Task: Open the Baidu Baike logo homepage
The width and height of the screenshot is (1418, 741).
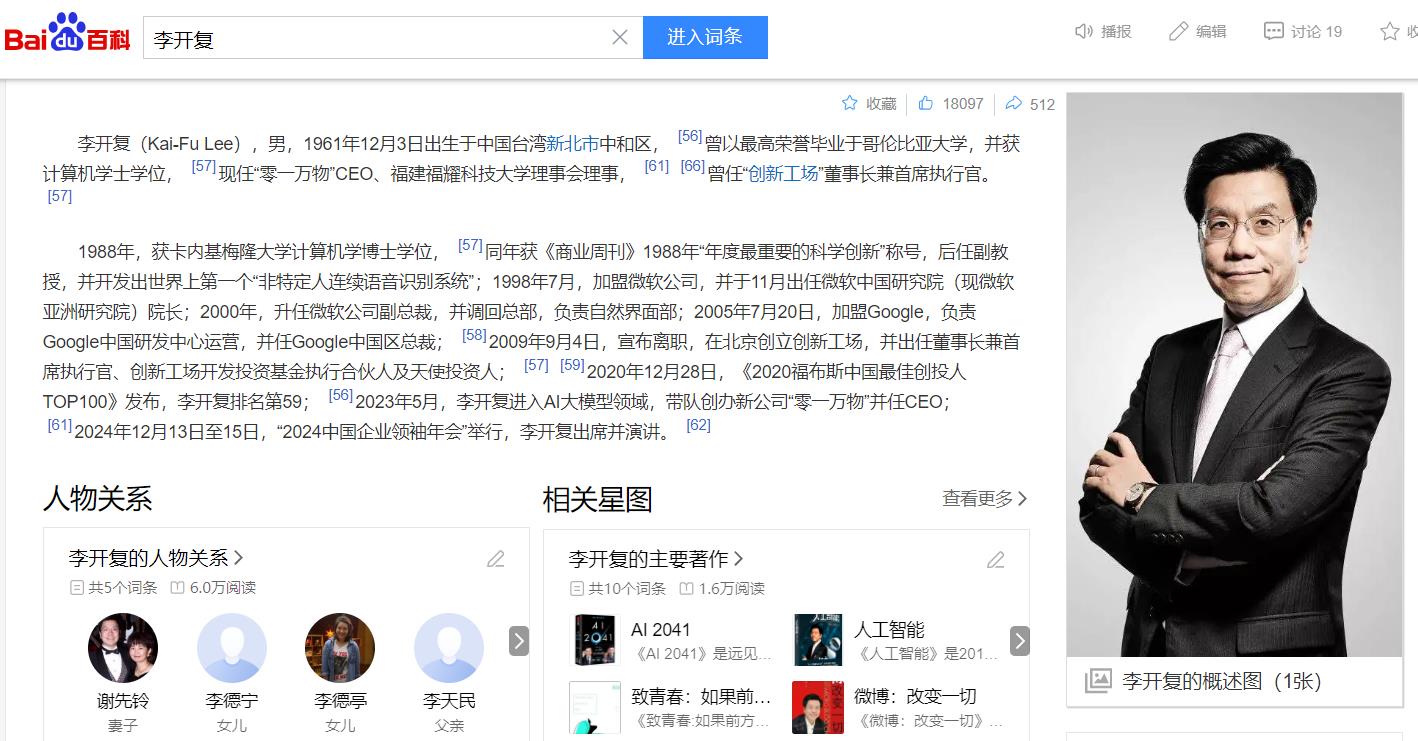Action: coord(68,34)
